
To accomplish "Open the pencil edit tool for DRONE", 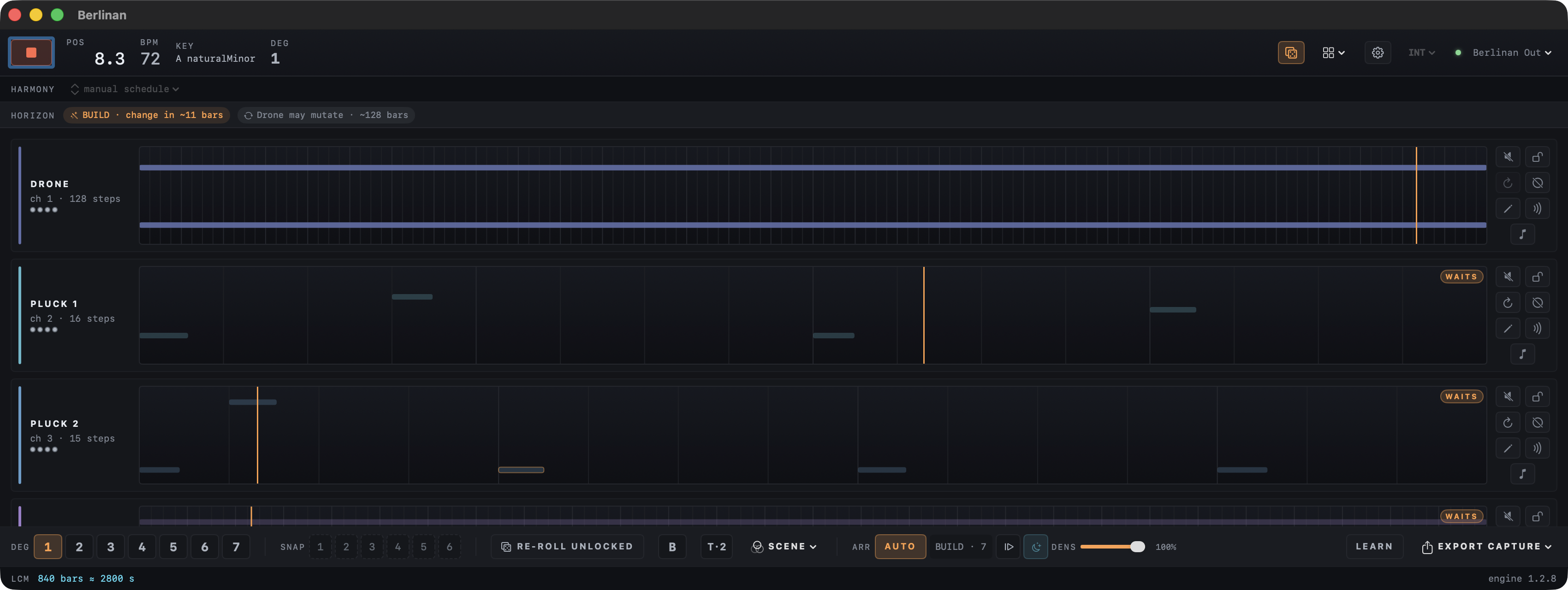I will pos(1508,209).
